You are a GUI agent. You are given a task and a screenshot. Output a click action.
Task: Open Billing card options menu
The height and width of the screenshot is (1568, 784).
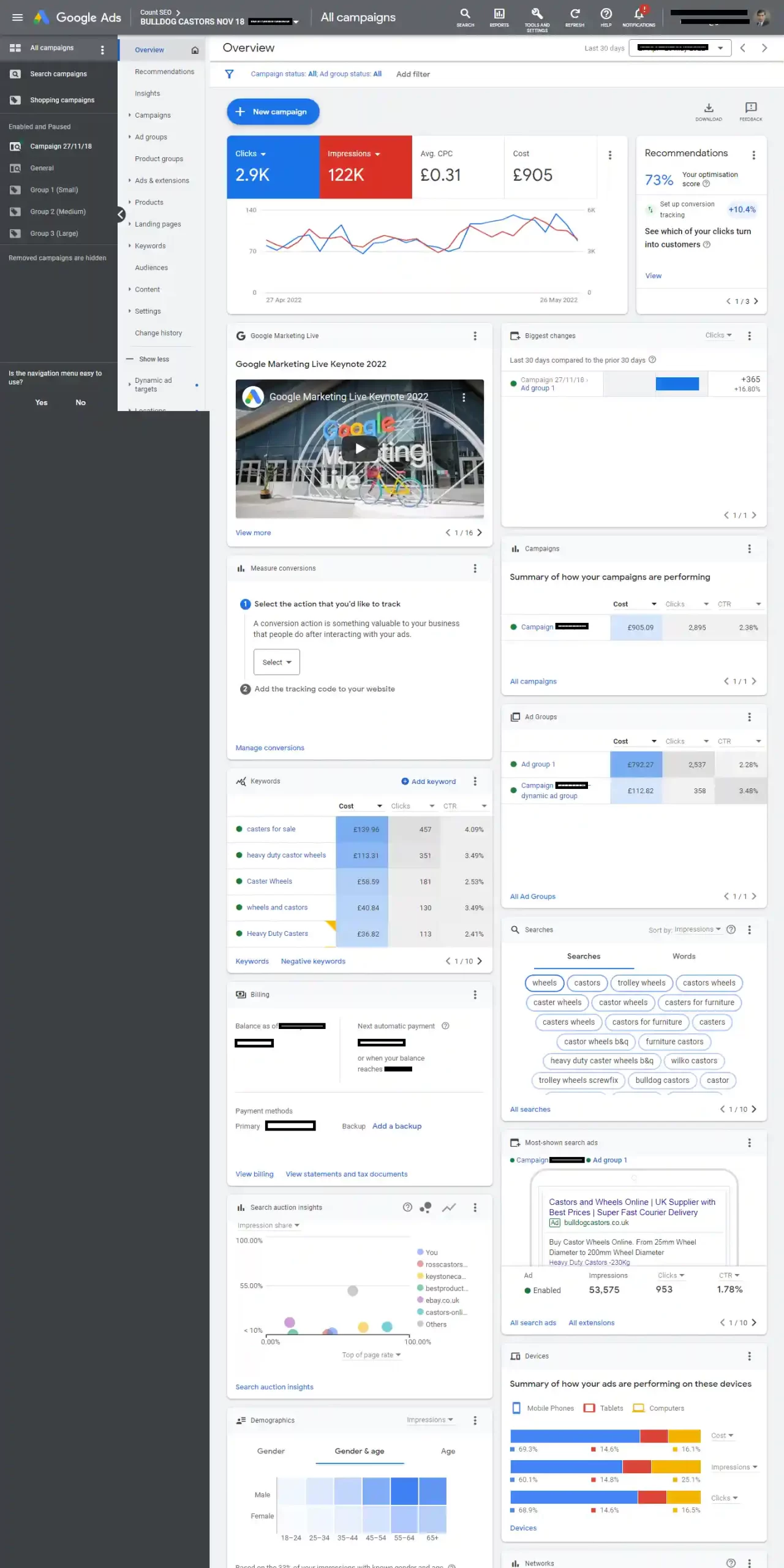click(x=475, y=995)
